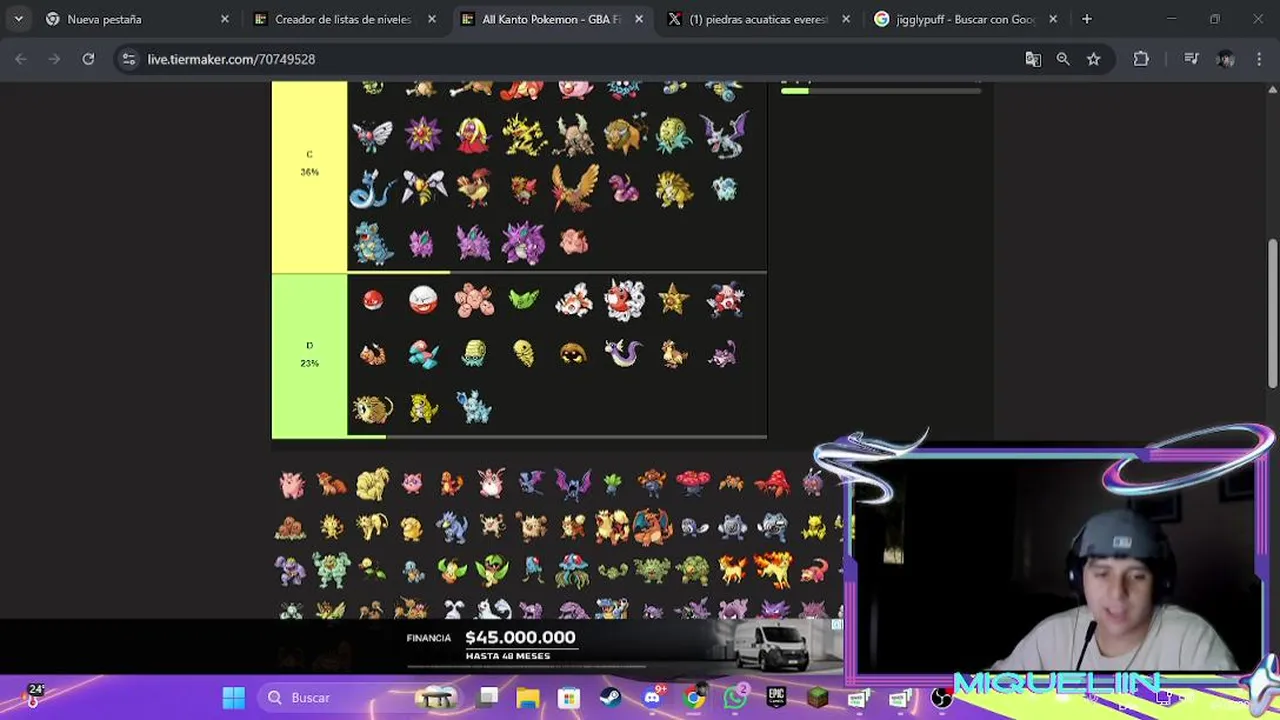The height and width of the screenshot is (720, 1280).
Task: Switch to Creador de listas de niveles tab
Action: tap(343, 19)
